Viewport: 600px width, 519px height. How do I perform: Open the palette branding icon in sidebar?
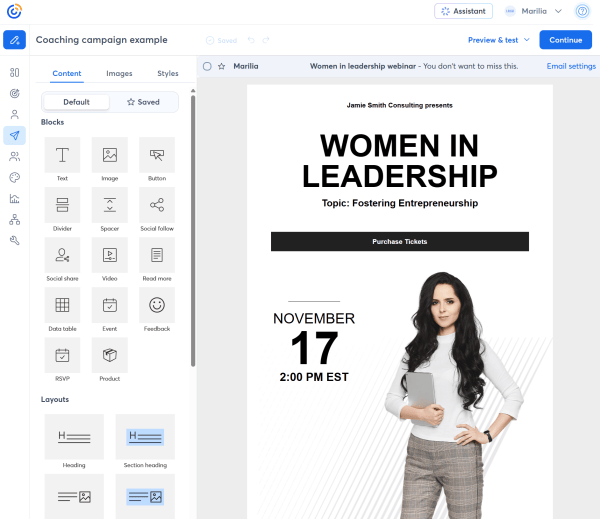point(15,178)
